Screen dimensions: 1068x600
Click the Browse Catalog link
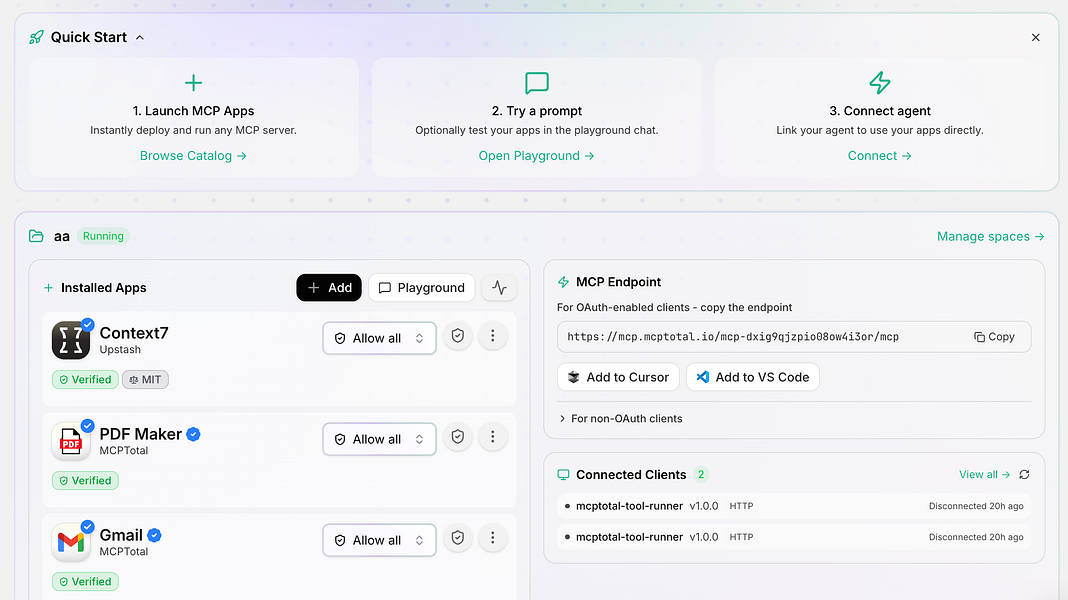[193, 156]
